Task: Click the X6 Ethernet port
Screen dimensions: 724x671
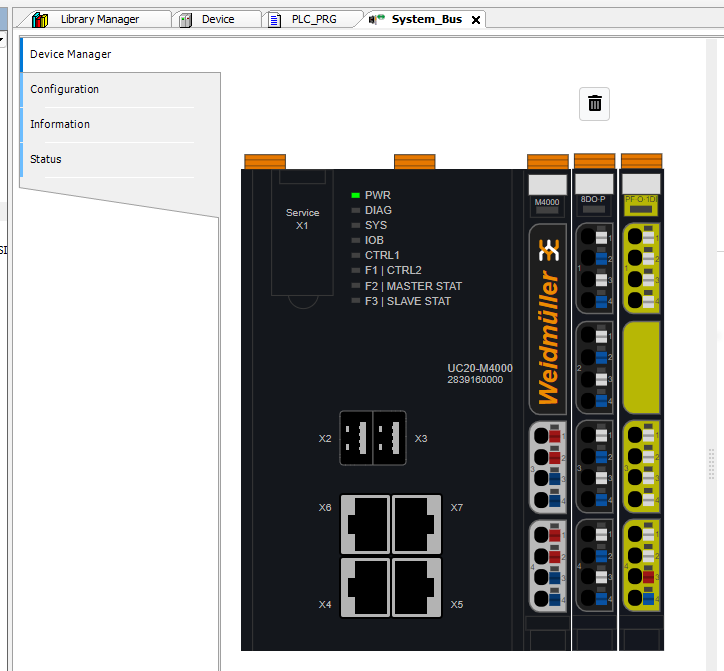Action: pos(366,524)
